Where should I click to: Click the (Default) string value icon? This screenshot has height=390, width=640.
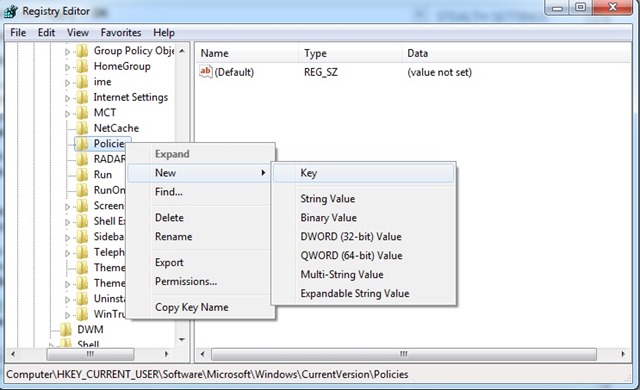pyautogui.click(x=206, y=72)
